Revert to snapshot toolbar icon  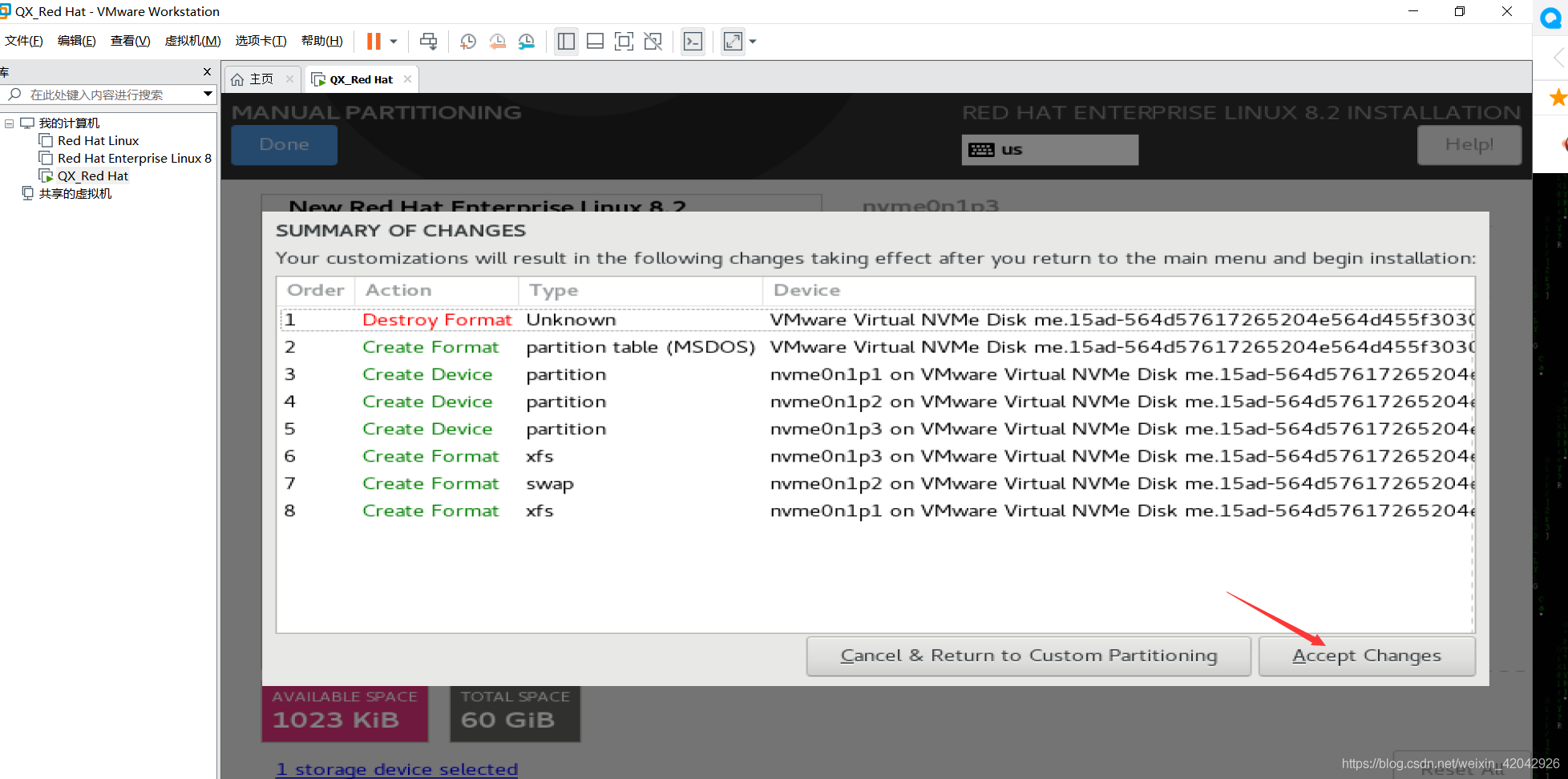[x=498, y=41]
